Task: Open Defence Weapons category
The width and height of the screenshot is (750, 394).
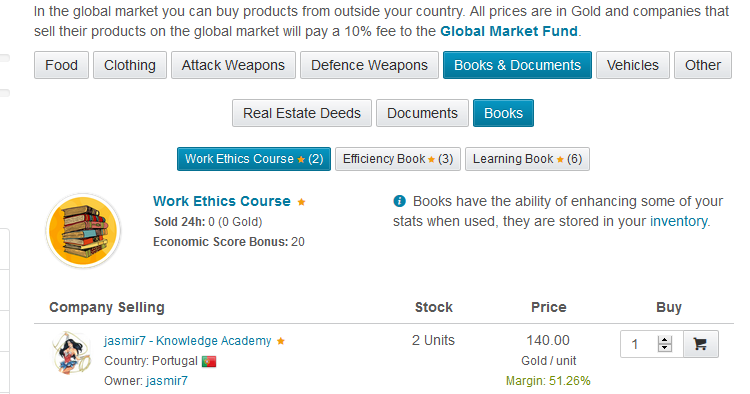Action: point(369,65)
